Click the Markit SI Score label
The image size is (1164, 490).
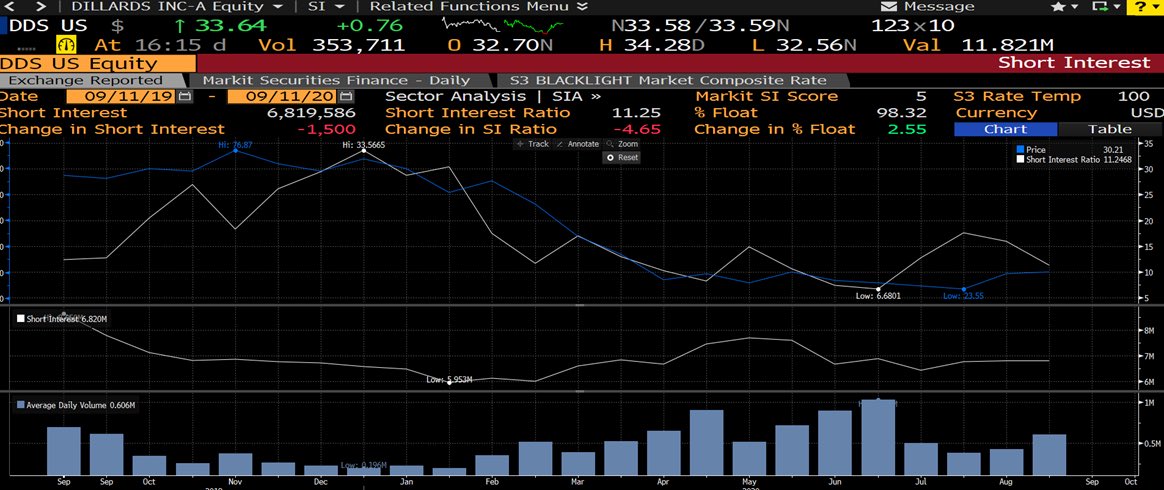[767, 97]
